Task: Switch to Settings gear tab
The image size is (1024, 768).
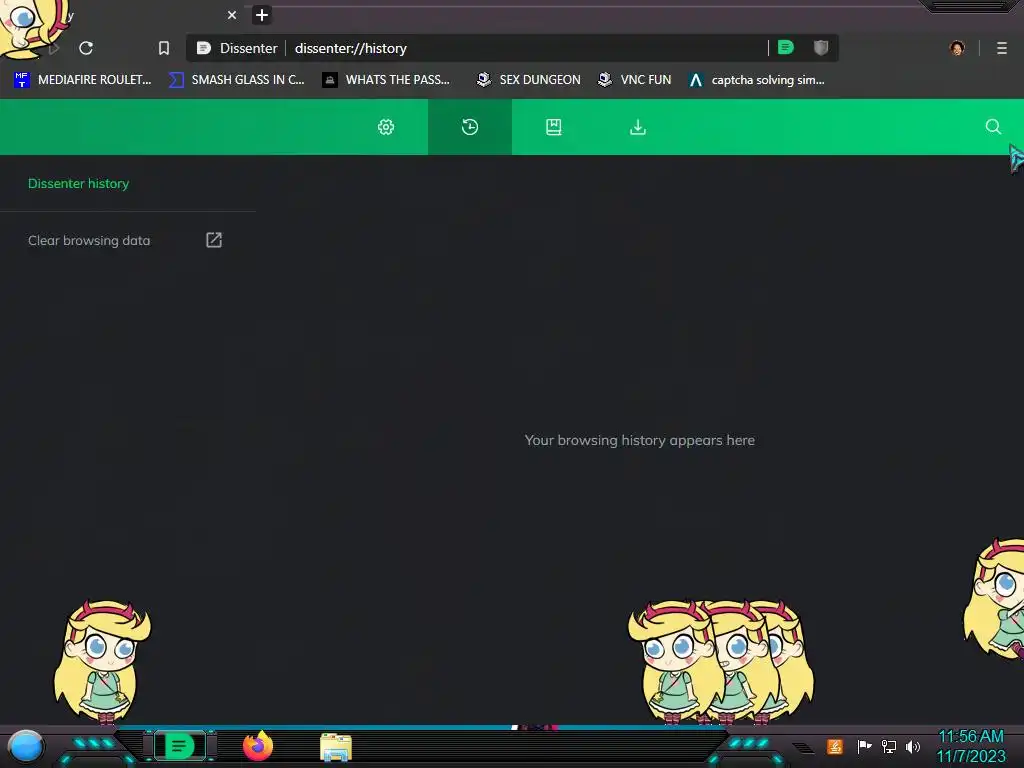Action: coord(386,127)
